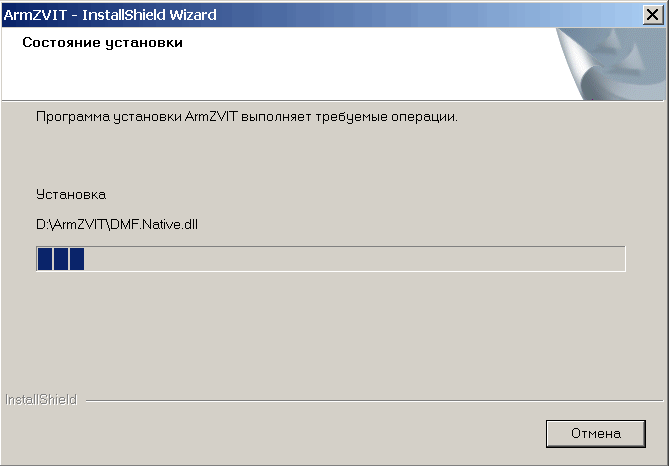Click the blank title bar area

427,15
